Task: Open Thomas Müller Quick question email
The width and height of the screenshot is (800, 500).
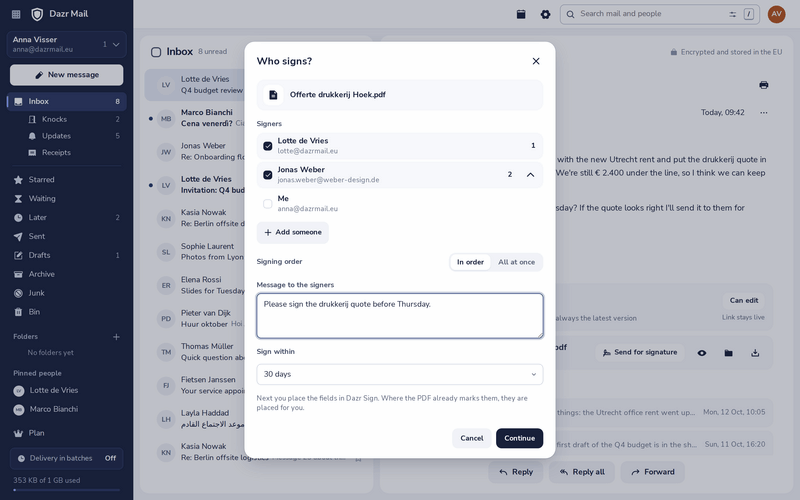Action: coord(195,352)
